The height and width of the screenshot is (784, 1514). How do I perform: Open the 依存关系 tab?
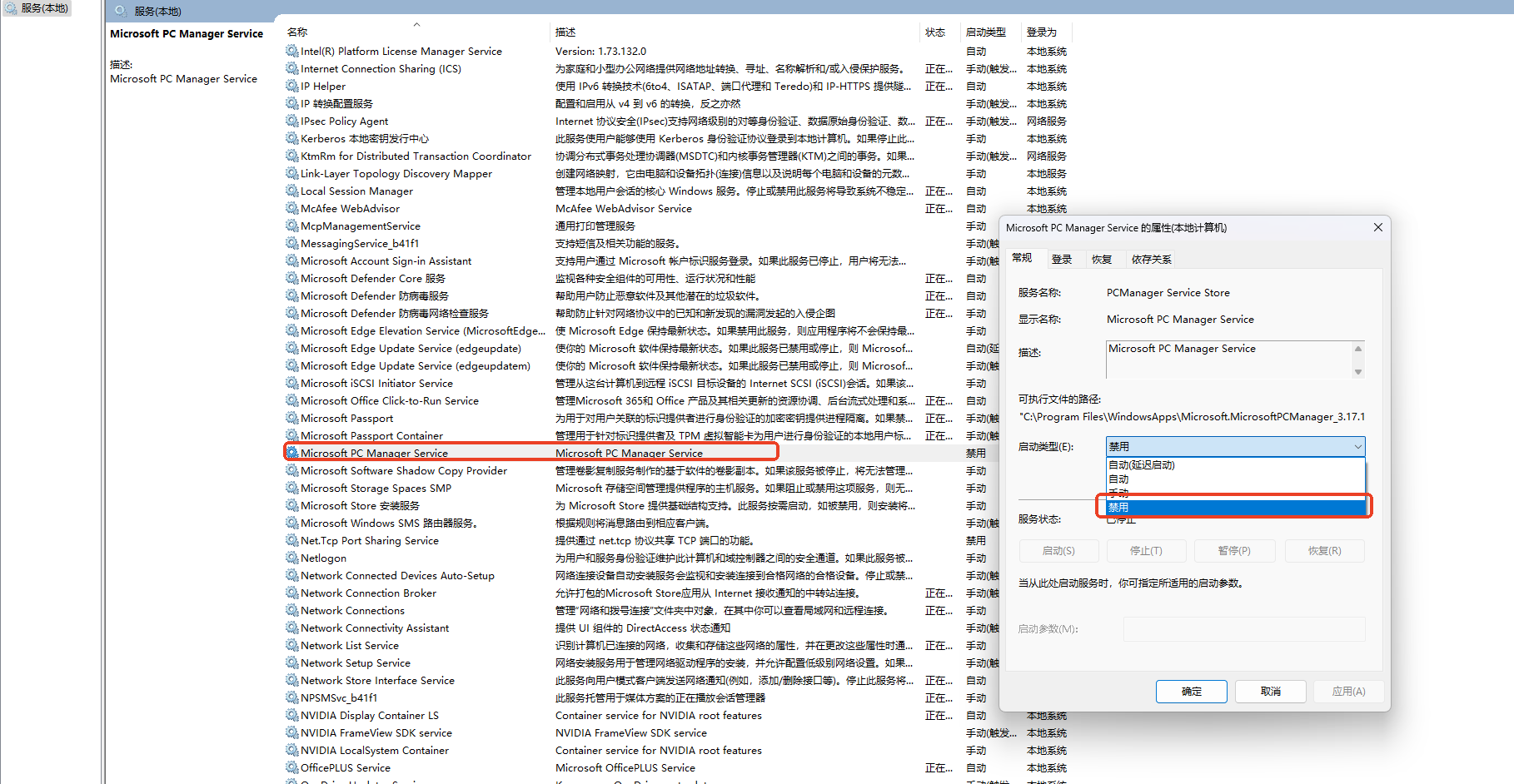click(1151, 260)
